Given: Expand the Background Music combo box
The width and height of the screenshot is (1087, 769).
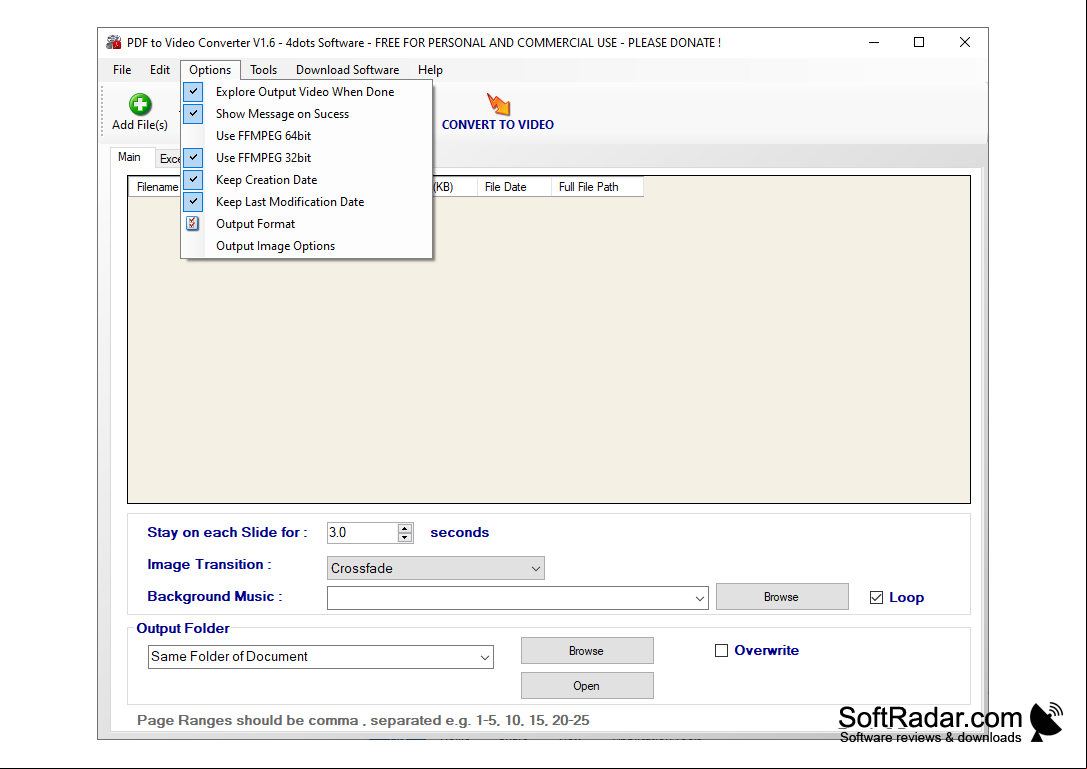Looking at the screenshot, I should point(699,598).
